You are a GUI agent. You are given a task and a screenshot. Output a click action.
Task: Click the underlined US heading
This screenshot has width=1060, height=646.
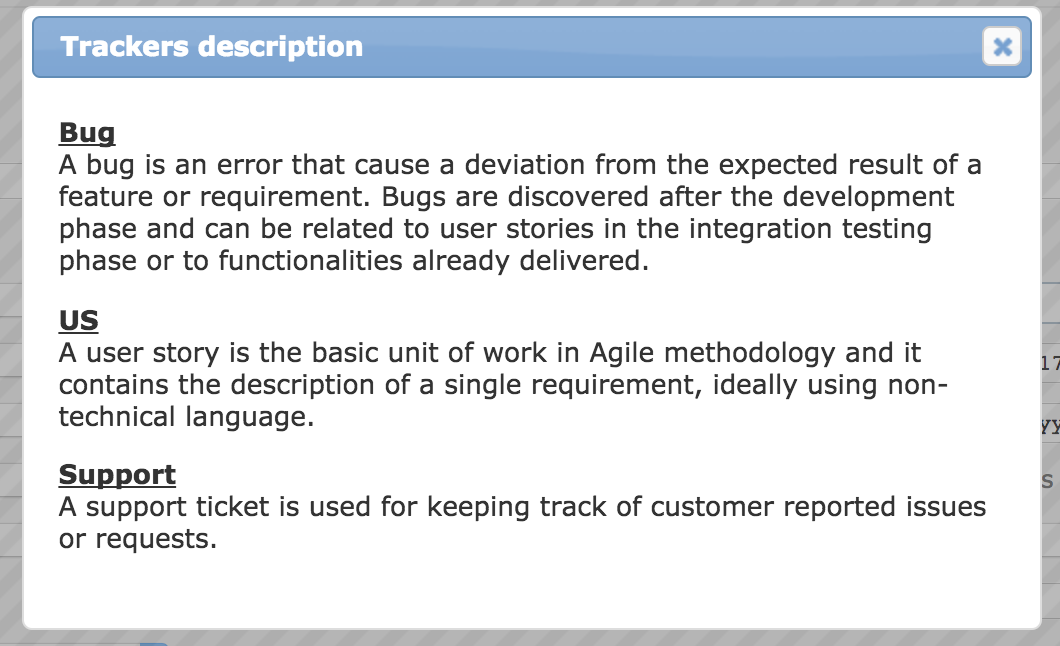coord(78,320)
